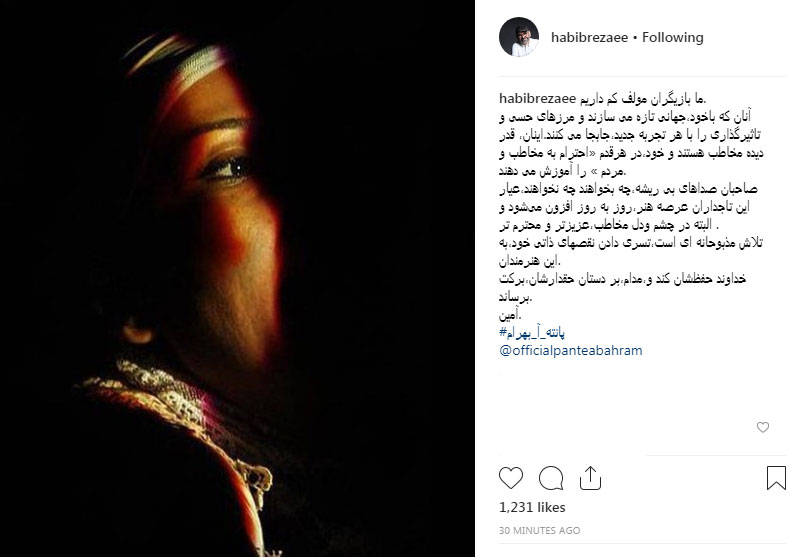Share the post using the upload arrow icon
Image resolution: width=790 pixels, height=557 pixels.
coord(590,477)
